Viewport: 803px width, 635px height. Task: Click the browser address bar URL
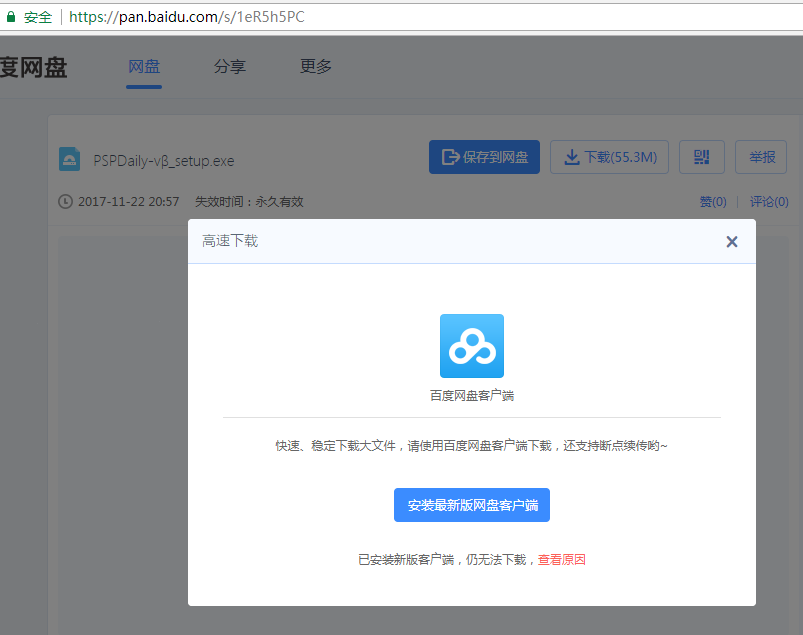coord(187,17)
